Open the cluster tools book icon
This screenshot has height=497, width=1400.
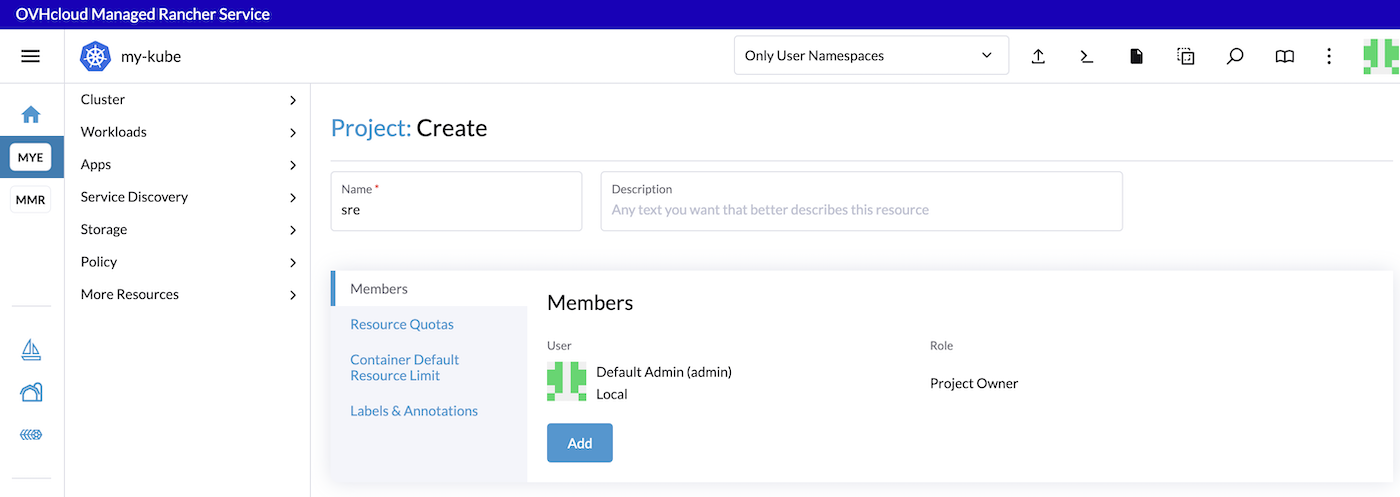click(x=1284, y=56)
